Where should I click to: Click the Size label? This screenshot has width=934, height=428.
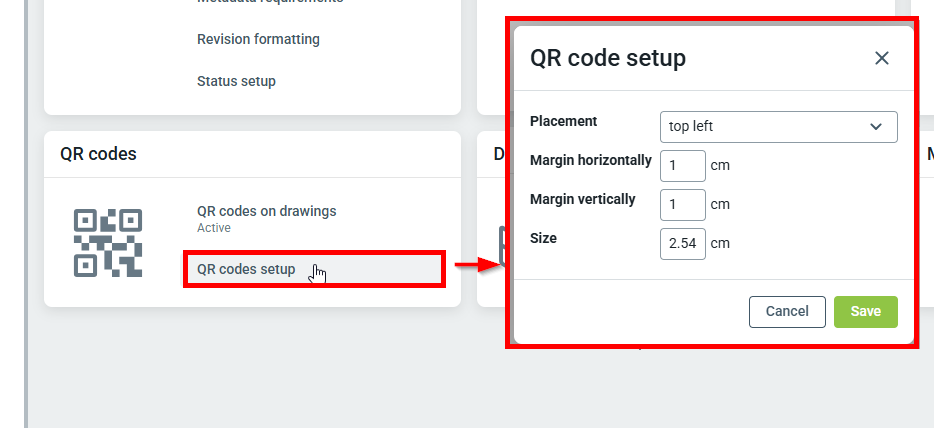coord(543,238)
